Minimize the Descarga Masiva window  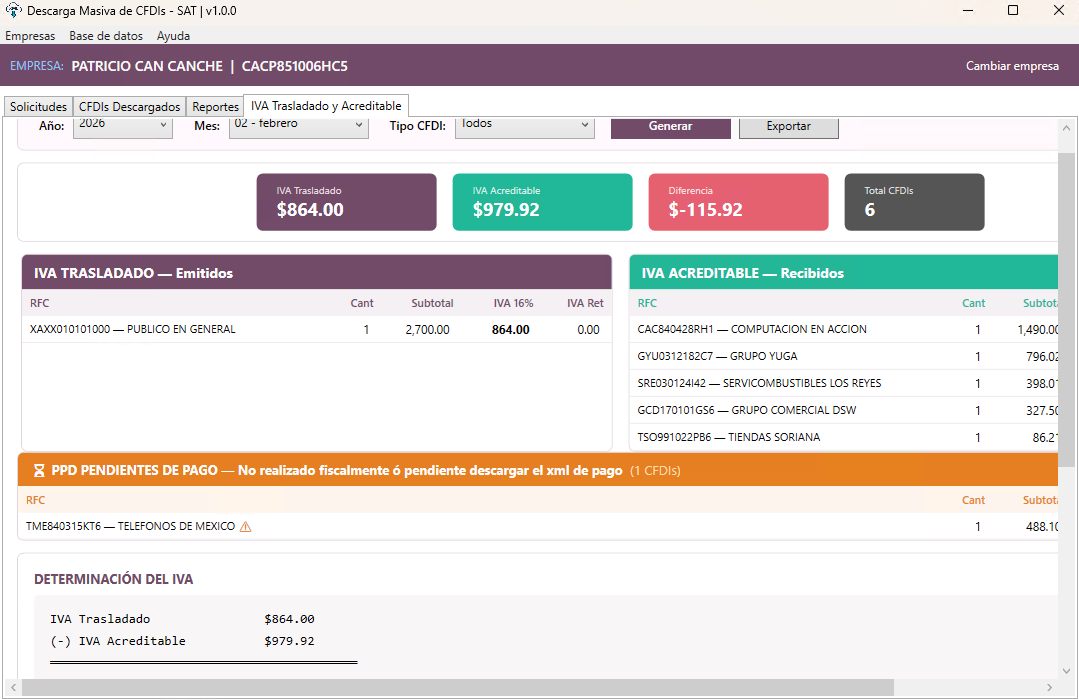968,10
